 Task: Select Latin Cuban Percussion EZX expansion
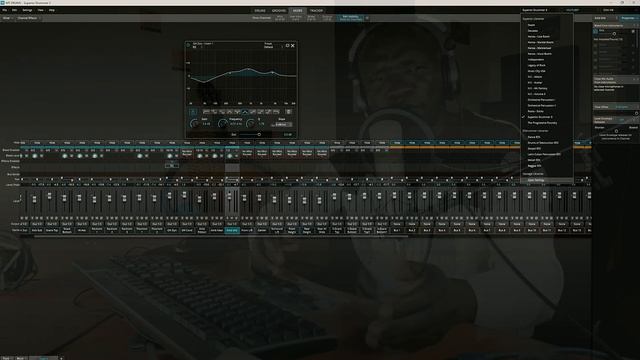(x=544, y=154)
